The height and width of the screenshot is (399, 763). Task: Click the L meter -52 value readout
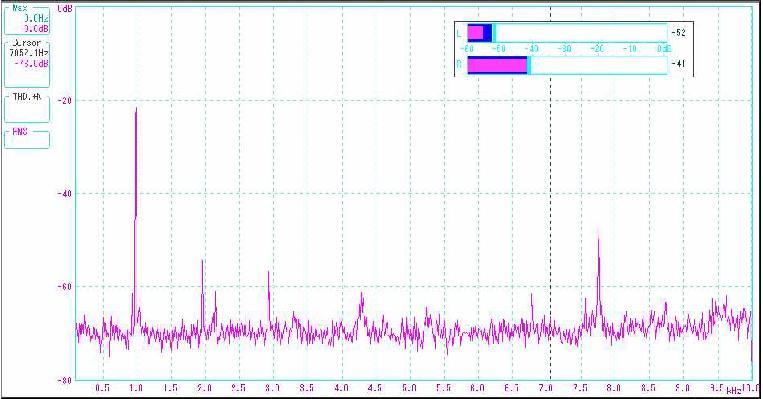click(x=678, y=33)
